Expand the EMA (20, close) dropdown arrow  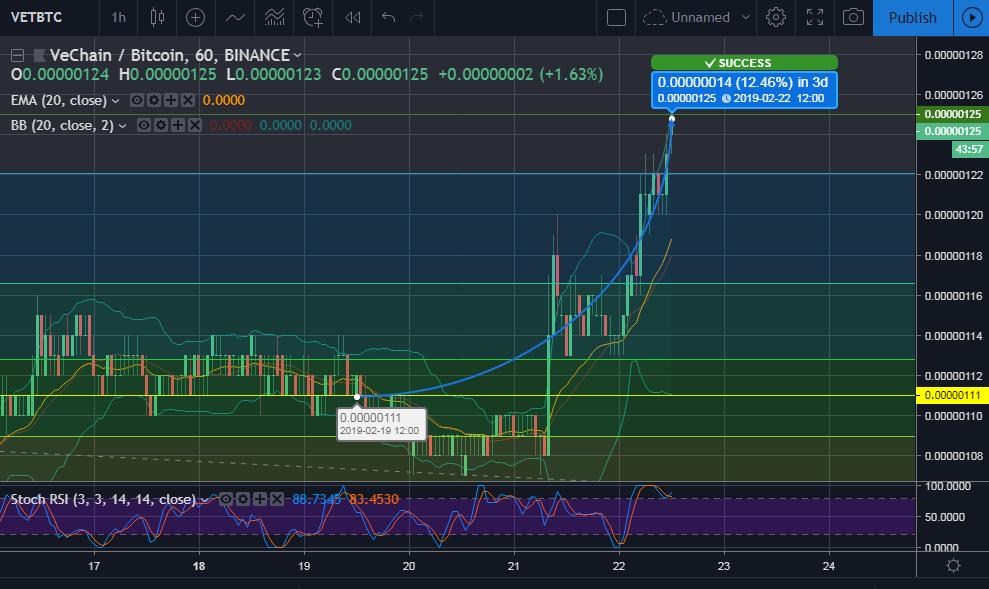pos(115,101)
